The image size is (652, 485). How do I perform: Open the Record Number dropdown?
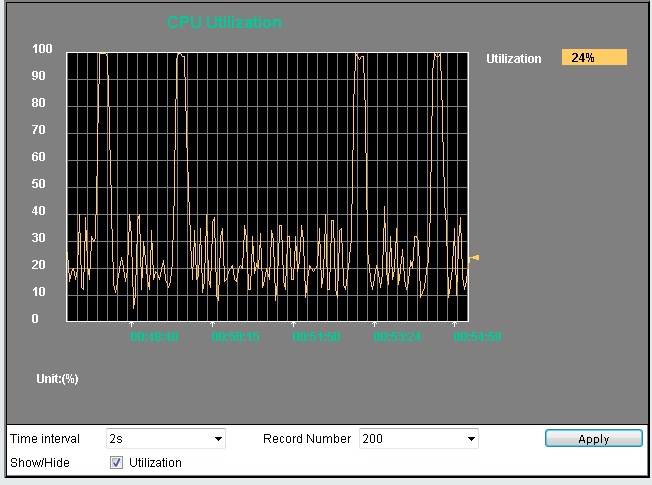[x=418, y=439]
